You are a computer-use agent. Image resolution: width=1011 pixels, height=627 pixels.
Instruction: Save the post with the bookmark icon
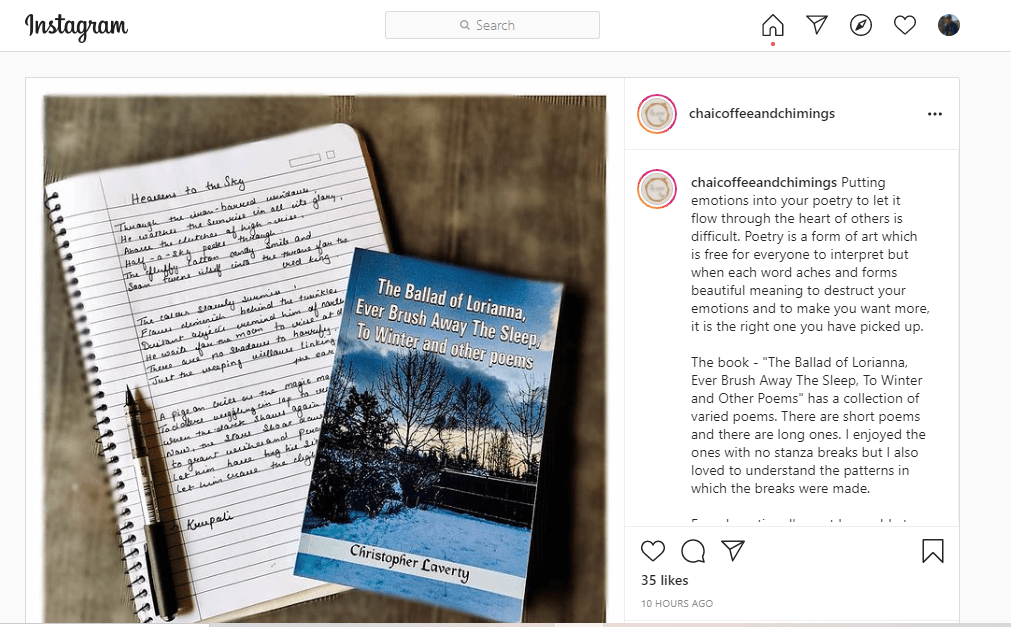932,551
